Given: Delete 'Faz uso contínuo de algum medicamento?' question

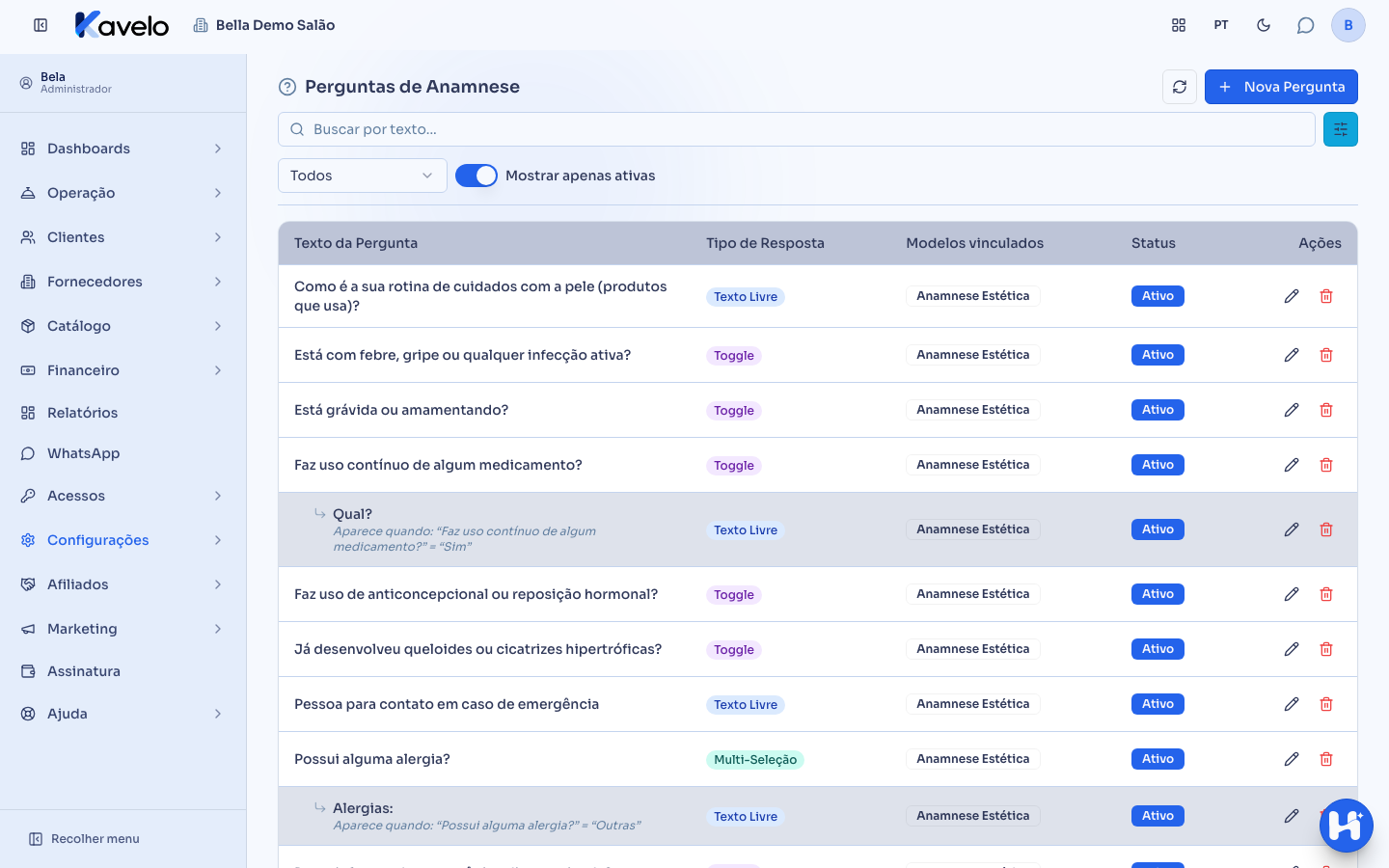Looking at the screenshot, I should coord(1326,465).
